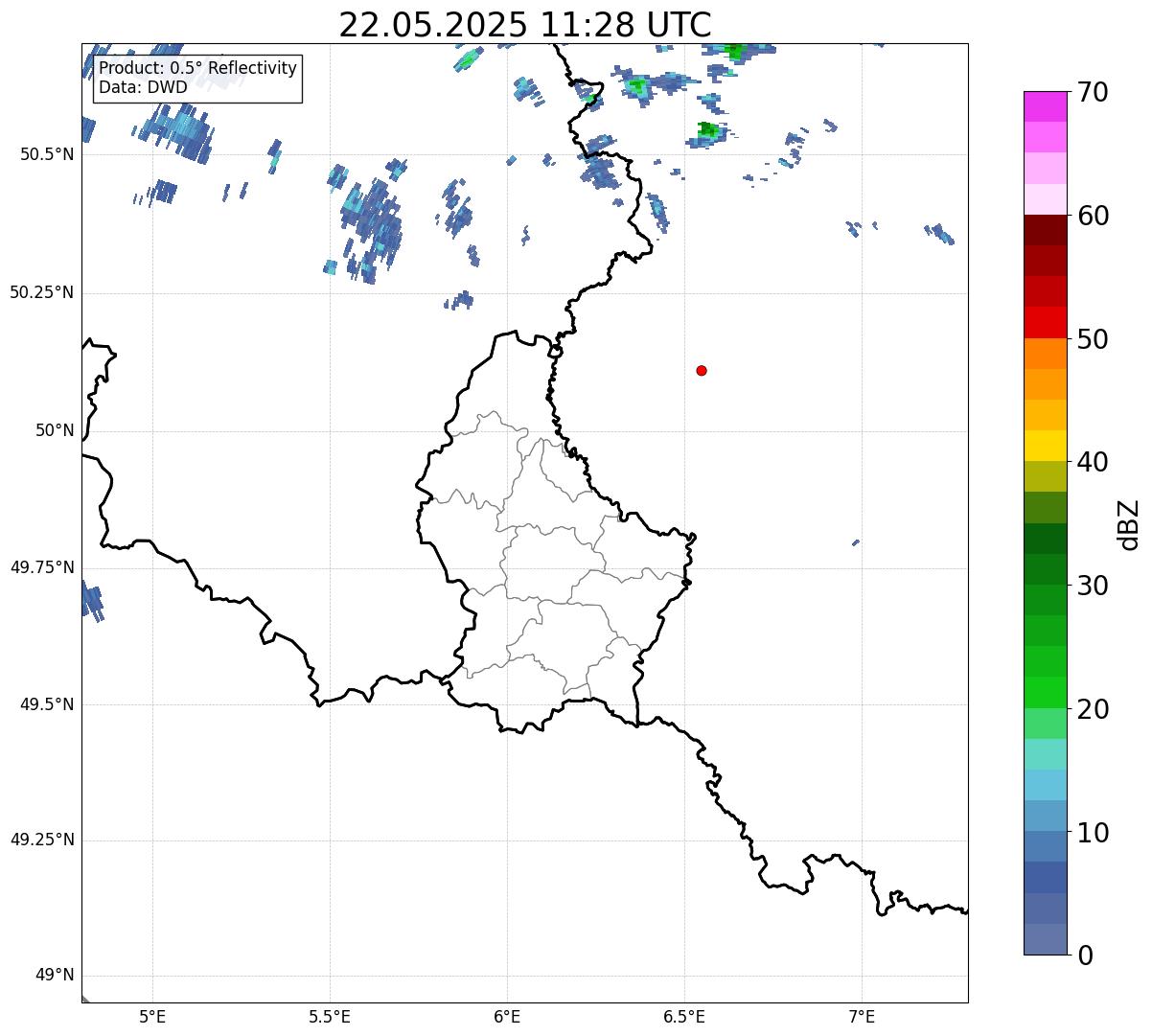Click the 7°E longitude label
The width and height of the screenshot is (1152, 1036).
[x=862, y=1017]
